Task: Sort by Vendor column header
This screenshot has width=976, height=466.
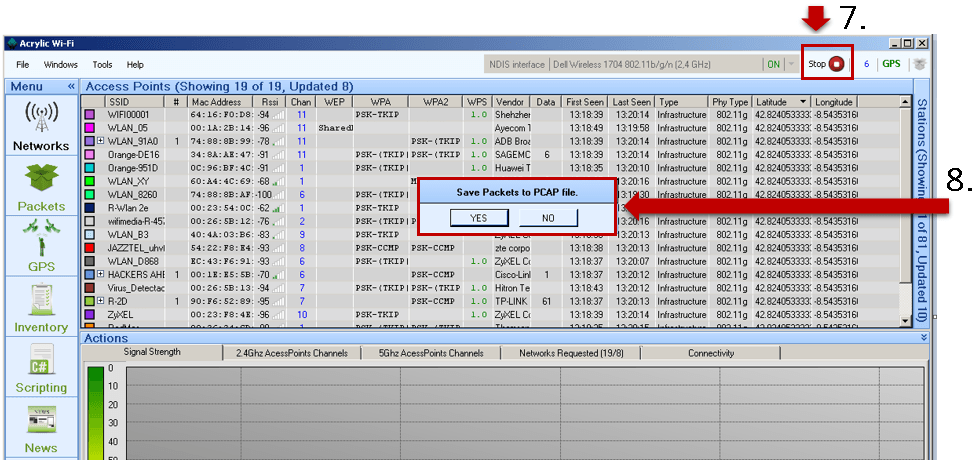Action: pos(510,102)
